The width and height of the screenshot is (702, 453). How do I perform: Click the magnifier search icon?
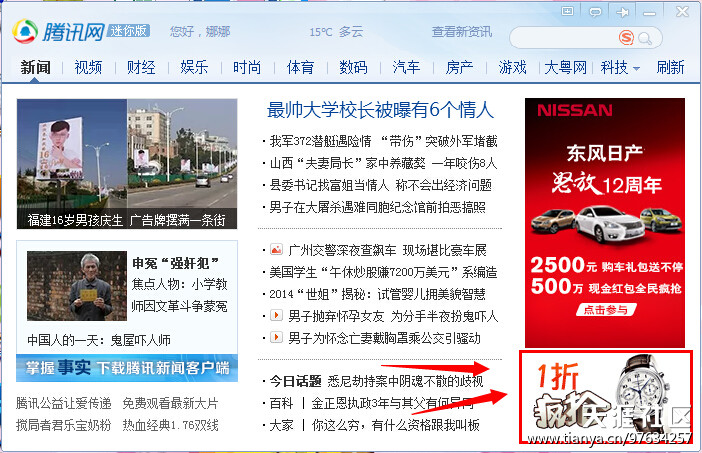(x=645, y=38)
